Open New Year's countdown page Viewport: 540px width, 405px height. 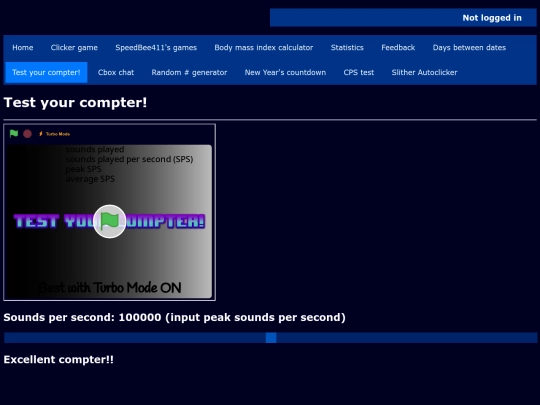click(285, 72)
